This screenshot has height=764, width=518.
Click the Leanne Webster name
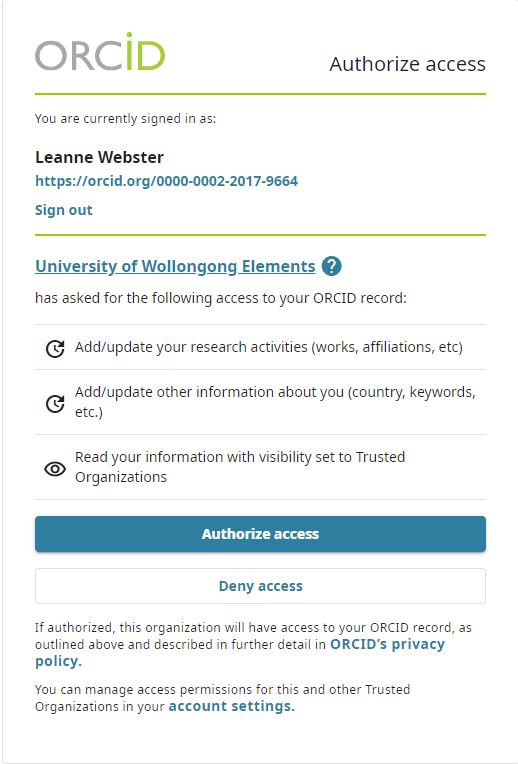(x=99, y=157)
